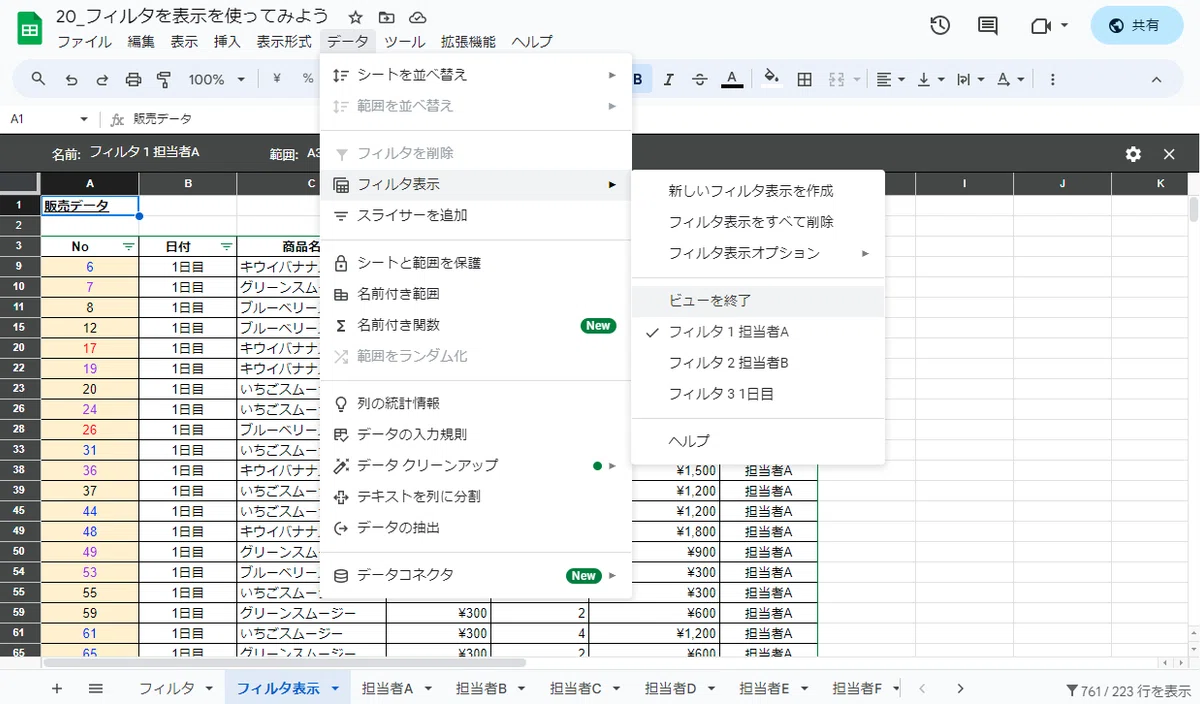Collapse the toolbar with the chevron
This screenshot has height=704, width=1200.
pos(1157,79)
